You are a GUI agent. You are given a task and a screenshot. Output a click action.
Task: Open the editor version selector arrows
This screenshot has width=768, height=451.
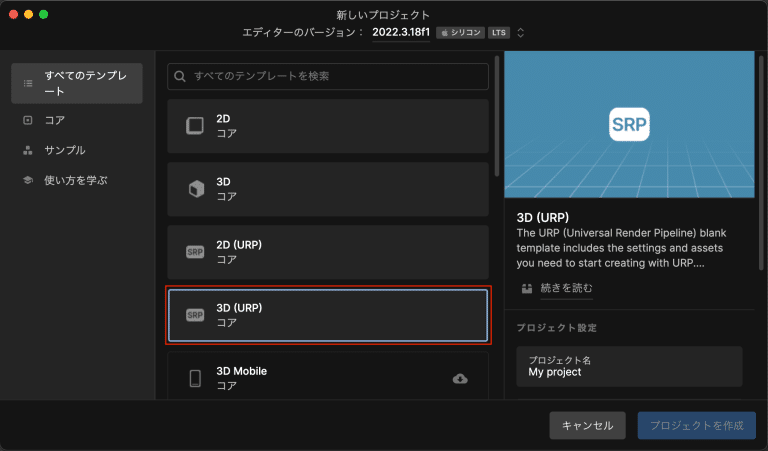pyautogui.click(x=521, y=33)
